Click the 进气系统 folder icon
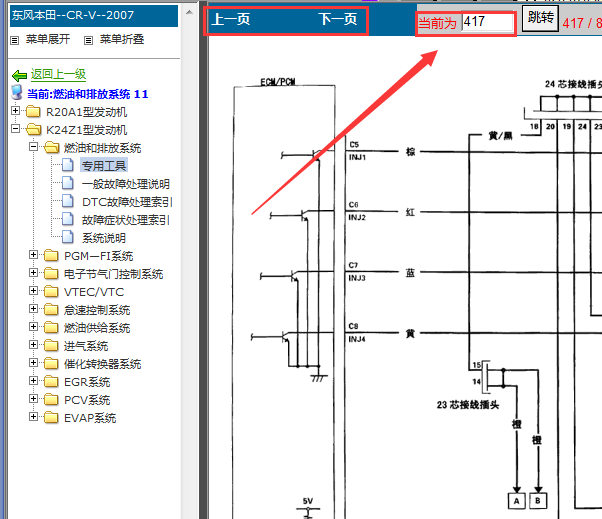 click(x=51, y=345)
